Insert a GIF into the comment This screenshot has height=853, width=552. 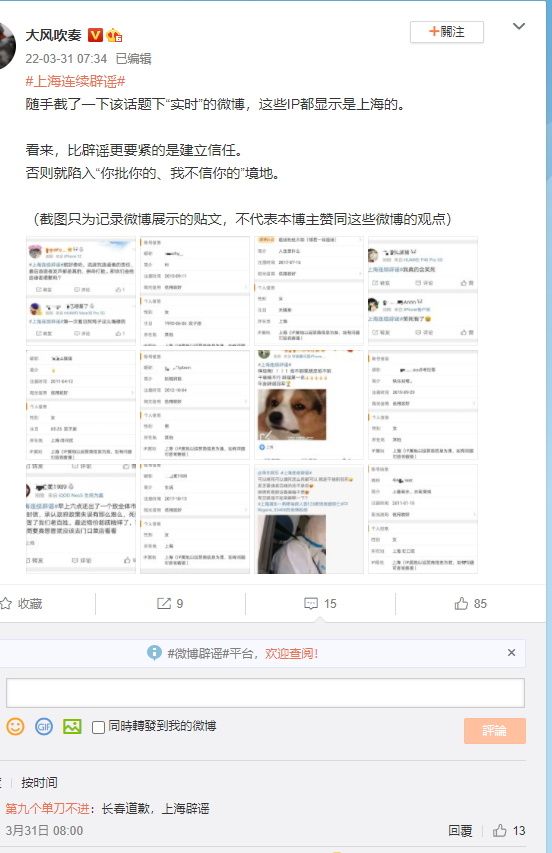click(44, 727)
